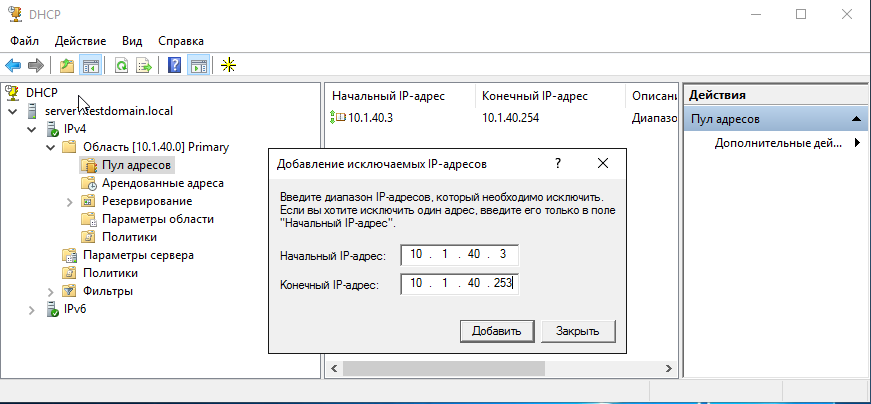Image resolution: width=871 pixels, height=404 pixels.
Task: Toggle the Action pane toolbar icon
Action: (x=198, y=66)
